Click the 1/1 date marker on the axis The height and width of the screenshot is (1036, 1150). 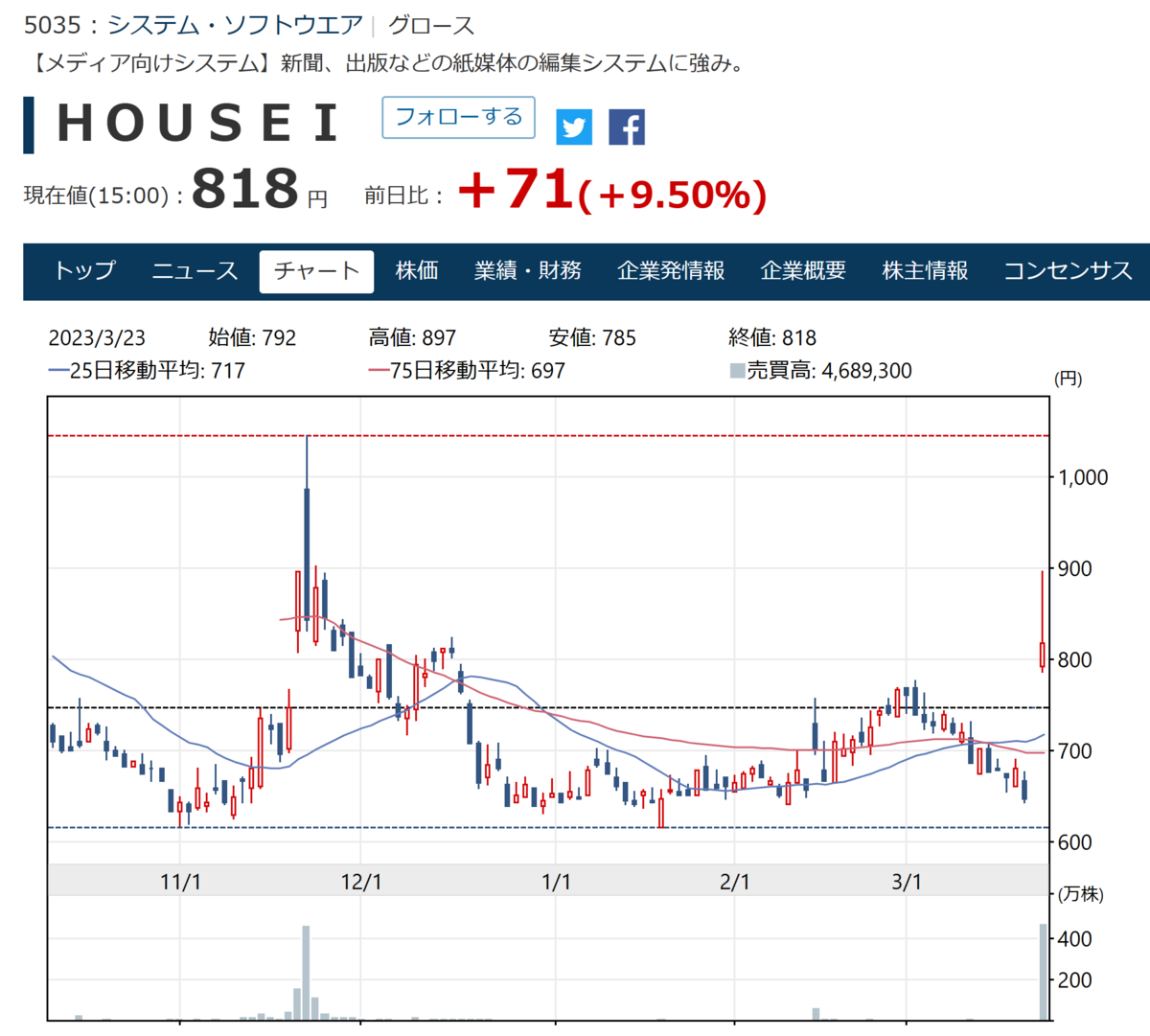click(556, 882)
